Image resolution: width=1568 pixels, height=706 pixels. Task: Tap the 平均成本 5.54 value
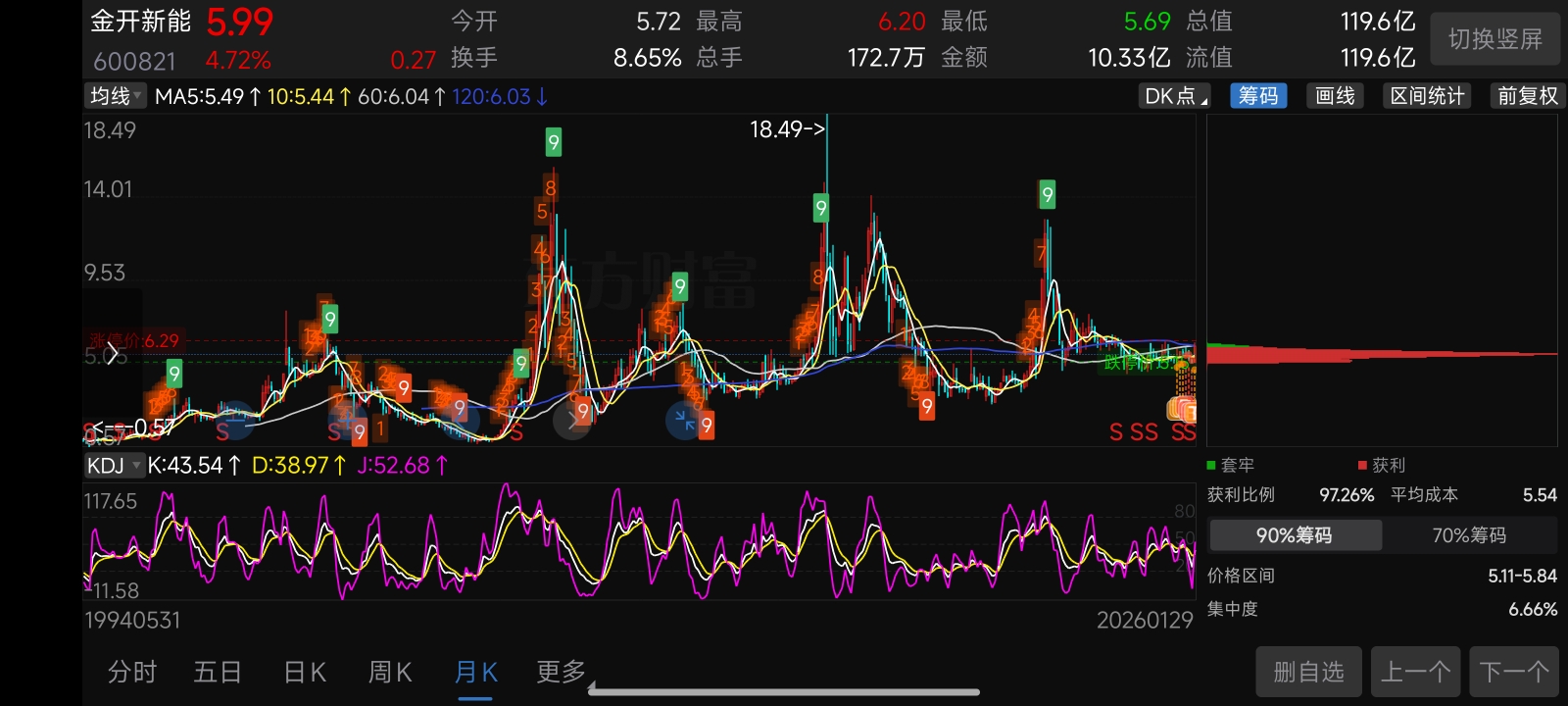tap(1540, 495)
